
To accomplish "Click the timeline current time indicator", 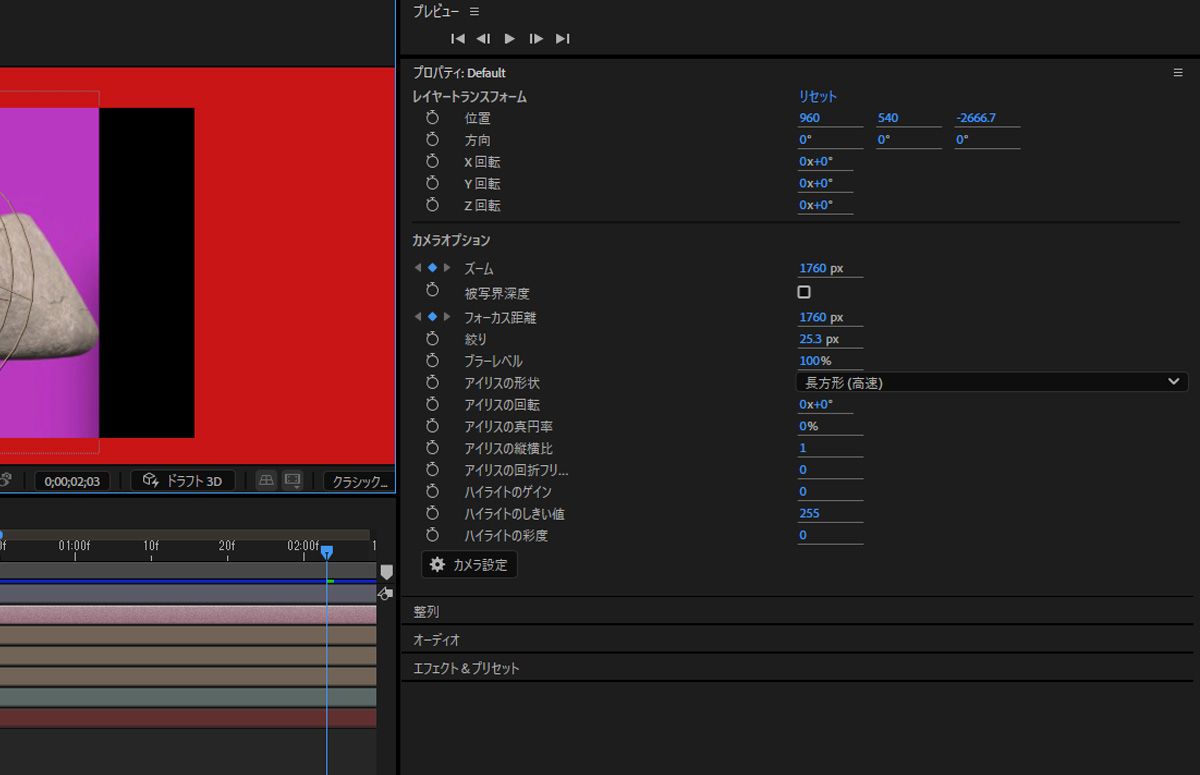I will tap(326, 551).
